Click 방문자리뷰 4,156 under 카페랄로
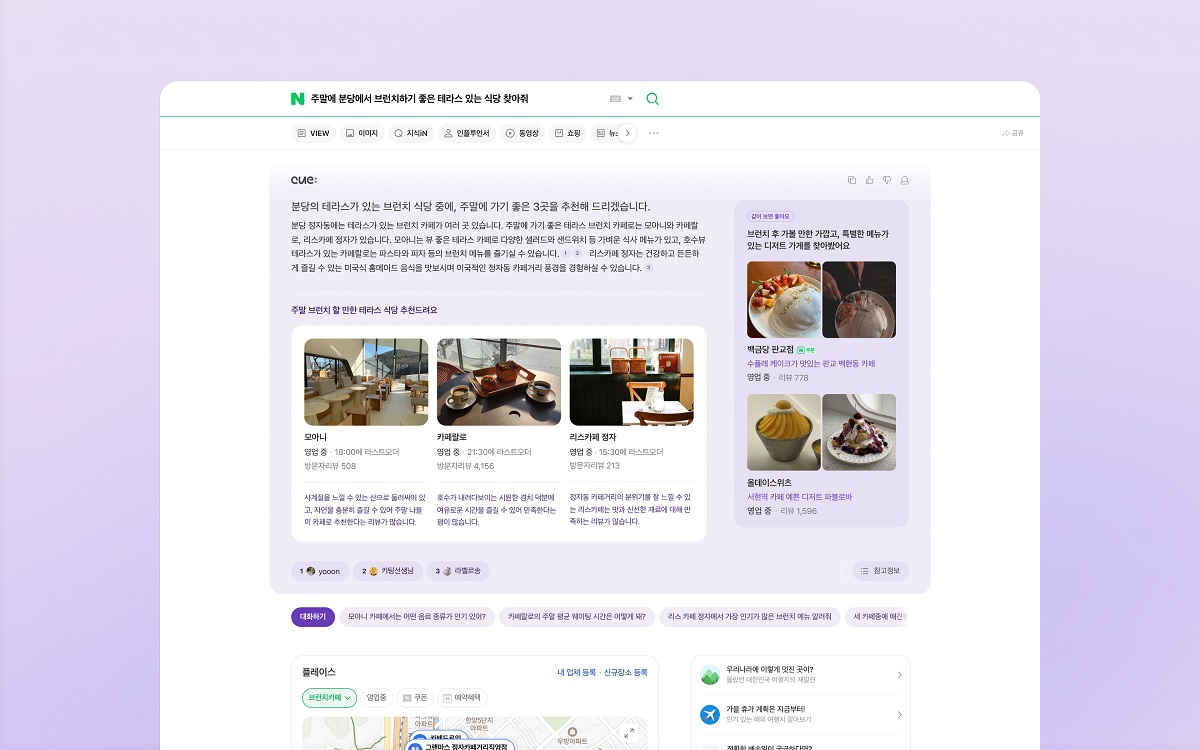This screenshot has width=1200, height=750. point(465,466)
